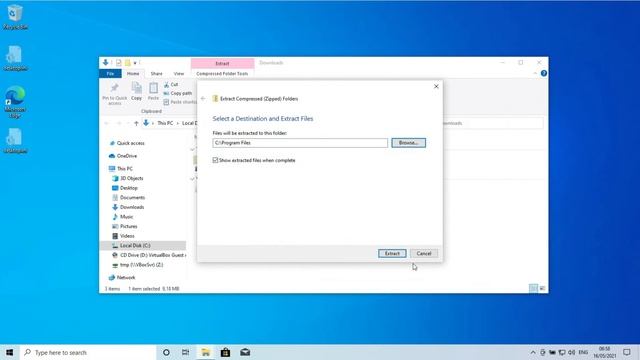Open 3D Objects folder in sidebar
Image resolution: width=640 pixels, height=360 pixels.
tap(128, 178)
